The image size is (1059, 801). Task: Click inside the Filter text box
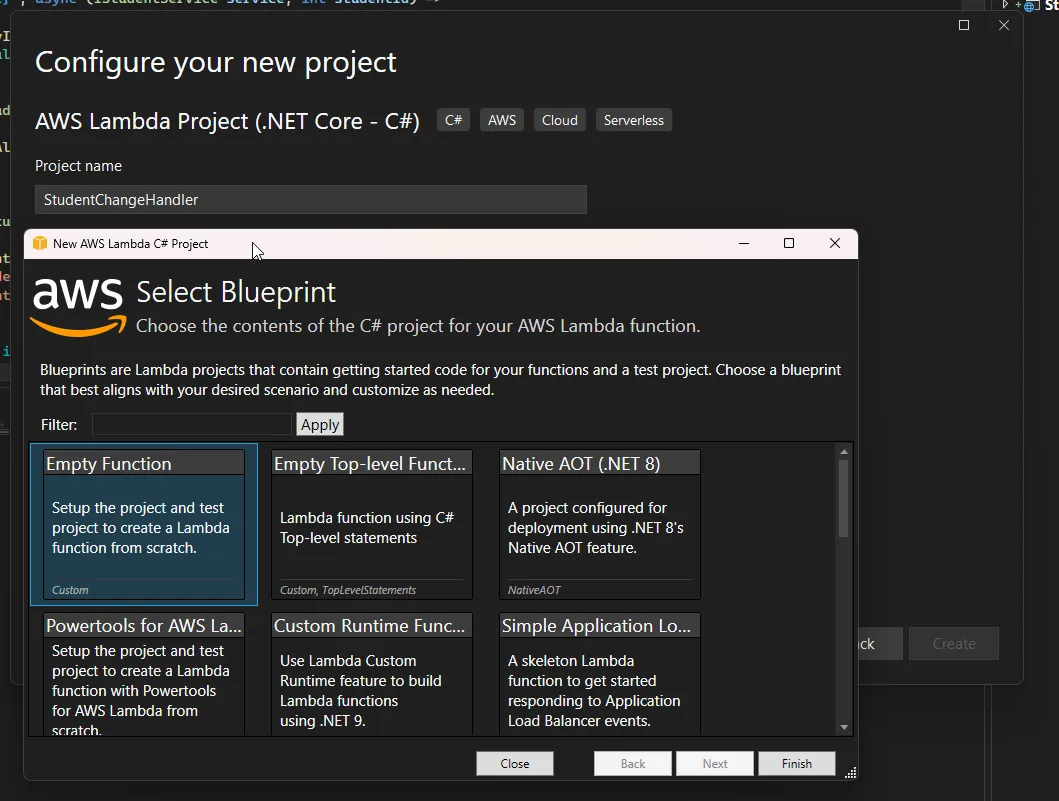point(190,424)
